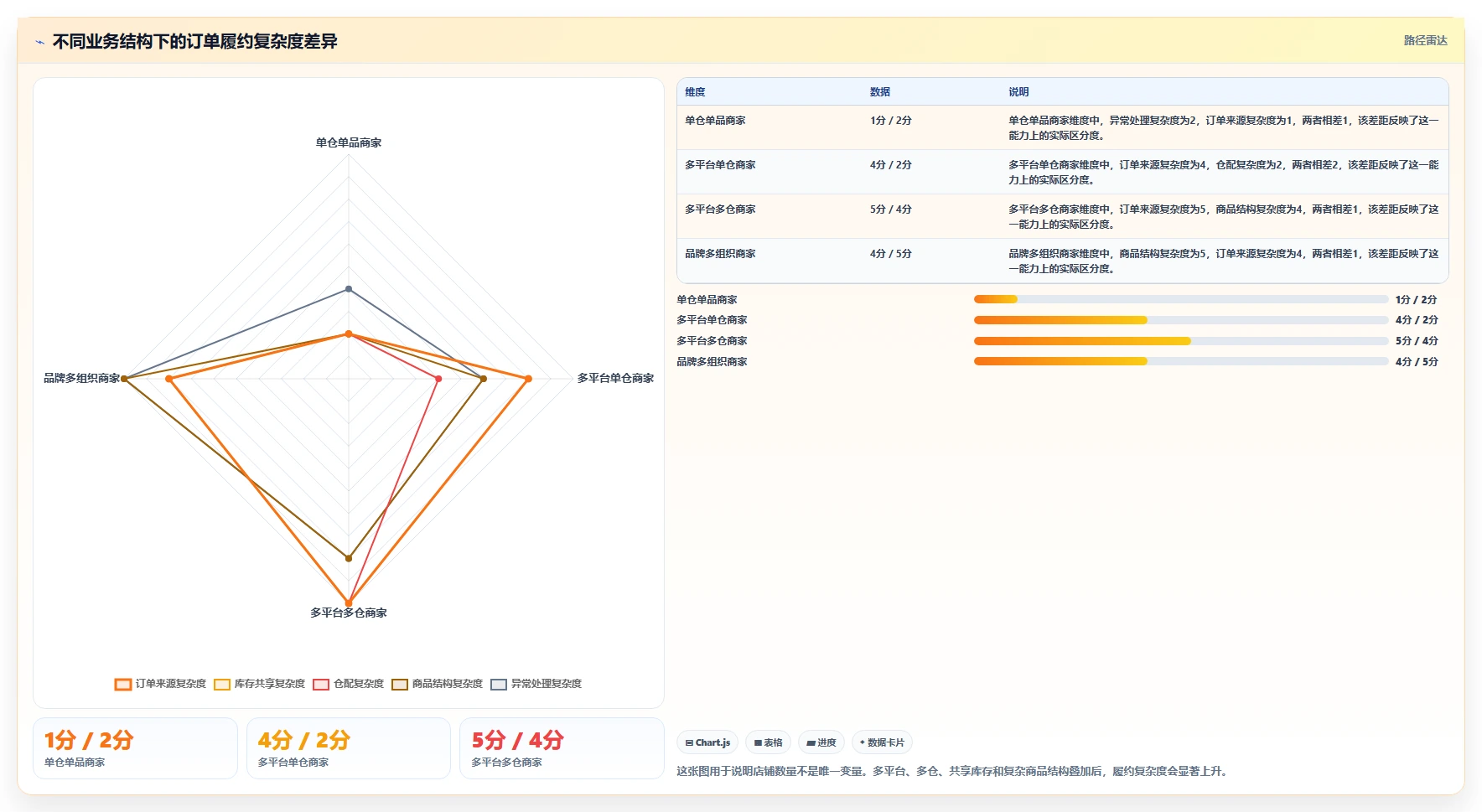Image resolution: width=1482 pixels, height=812 pixels.
Task: Click the 品牌多组织商家 radar axis label
Action: [82, 378]
